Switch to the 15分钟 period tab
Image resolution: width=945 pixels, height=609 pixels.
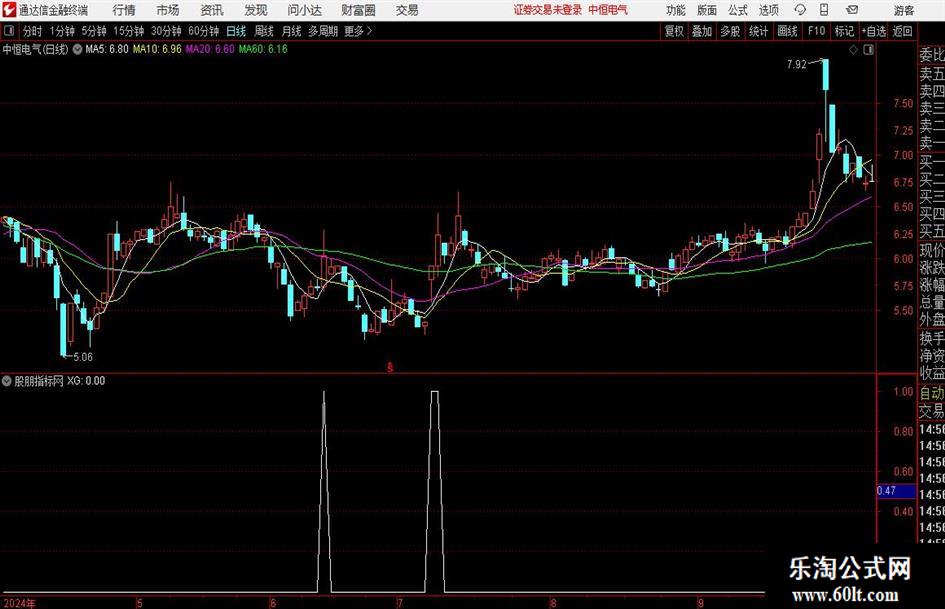coord(129,31)
